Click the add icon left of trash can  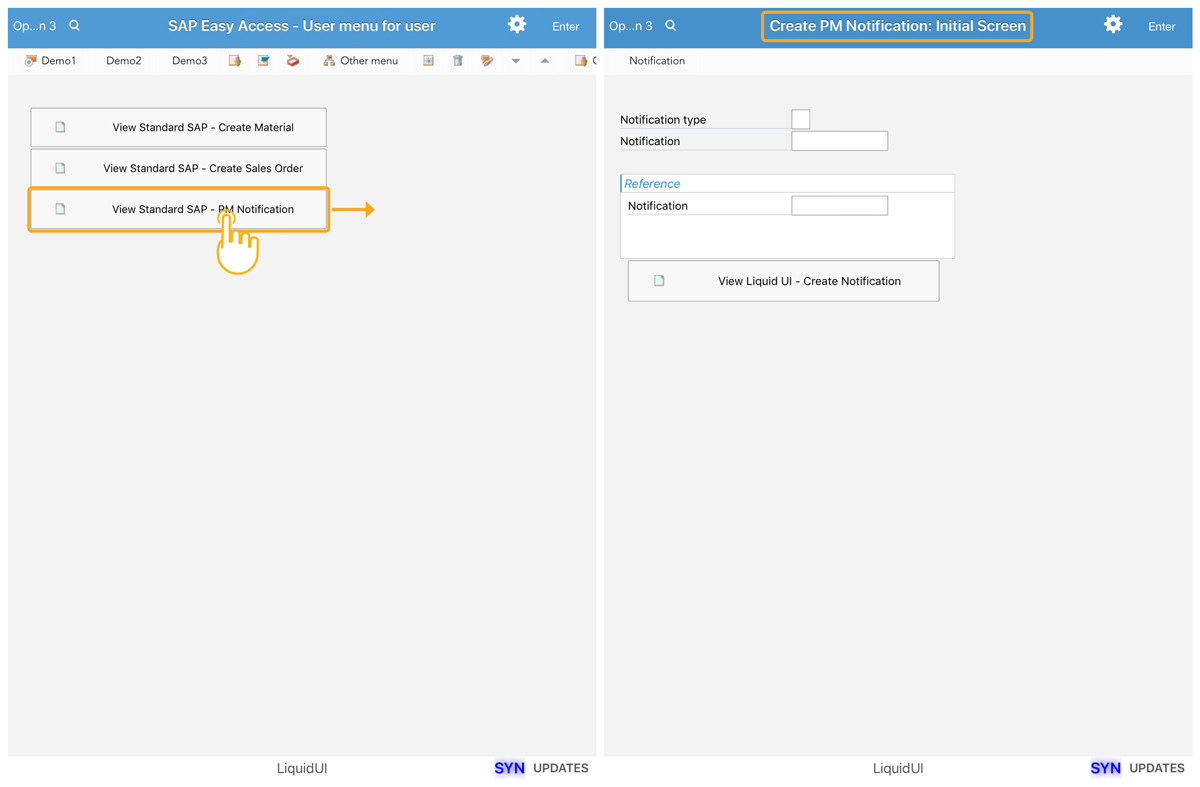428,61
